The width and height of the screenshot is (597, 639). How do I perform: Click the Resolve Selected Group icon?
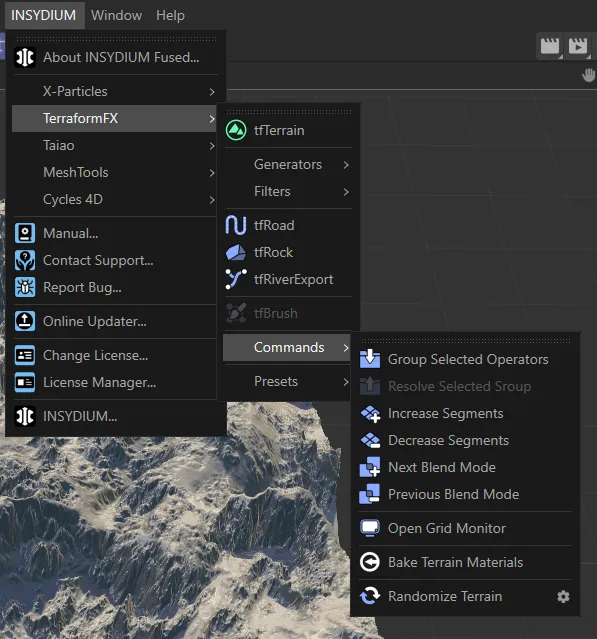click(x=370, y=386)
